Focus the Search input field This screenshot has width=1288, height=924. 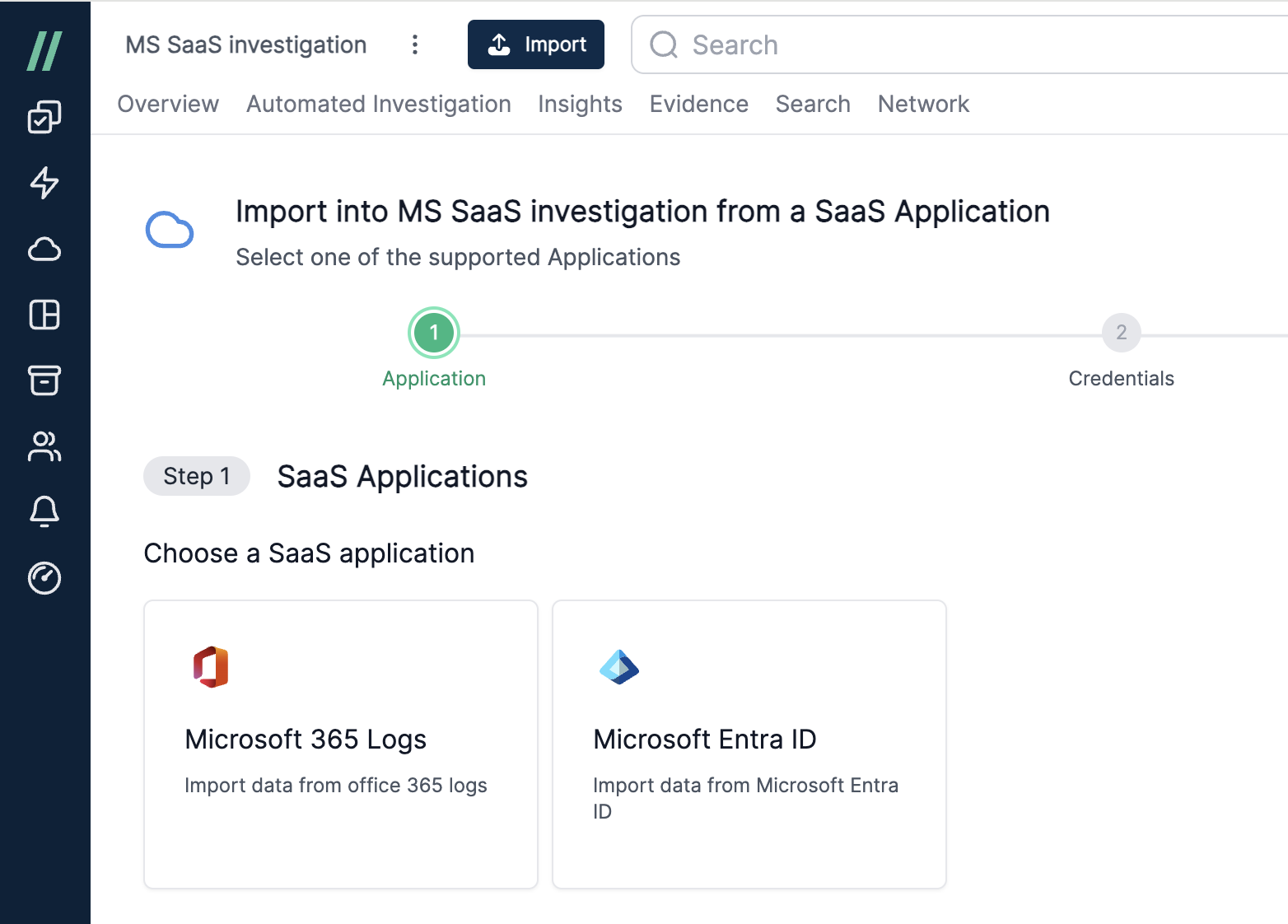coord(959,44)
